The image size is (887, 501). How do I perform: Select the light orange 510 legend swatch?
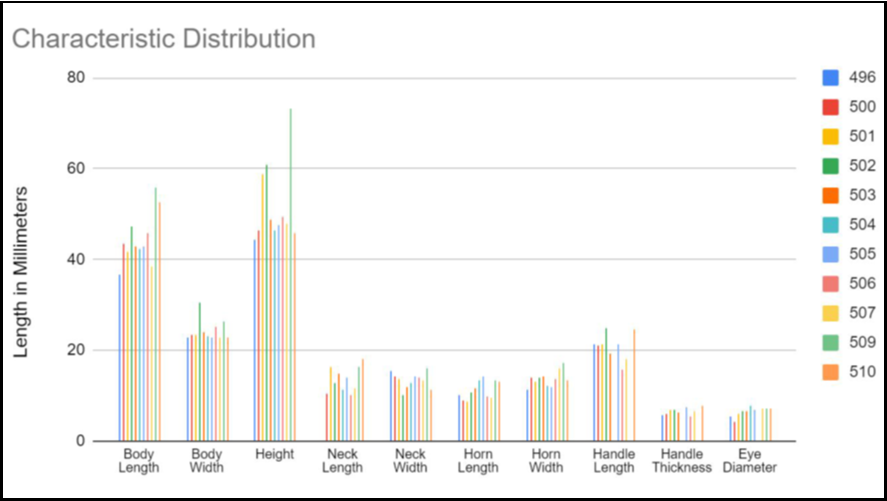(830, 372)
